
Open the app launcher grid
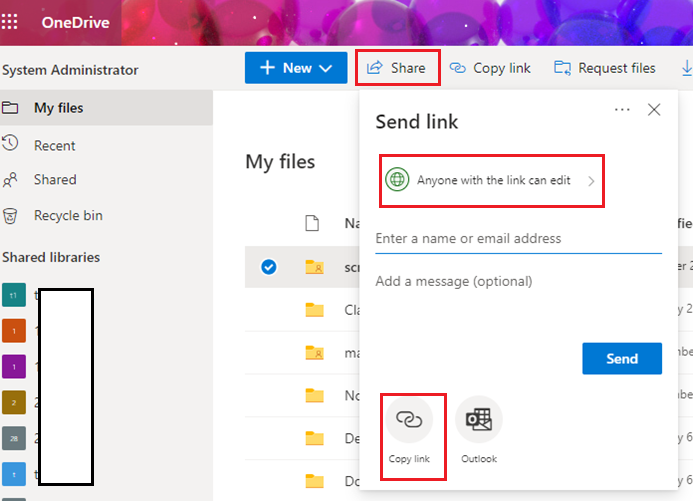(9, 22)
